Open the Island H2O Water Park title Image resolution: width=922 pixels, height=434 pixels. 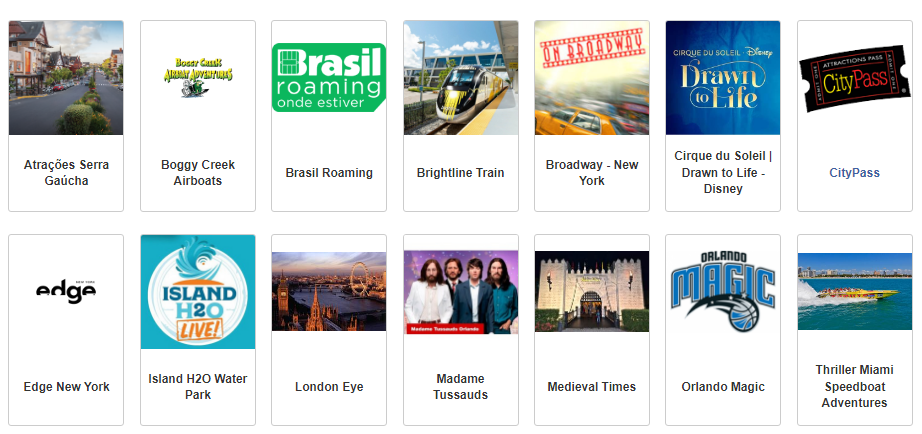(x=198, y=386)
